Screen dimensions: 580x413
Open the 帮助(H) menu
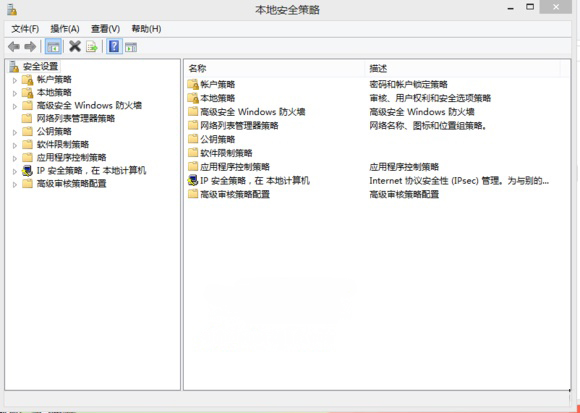[x=146, y=29]
